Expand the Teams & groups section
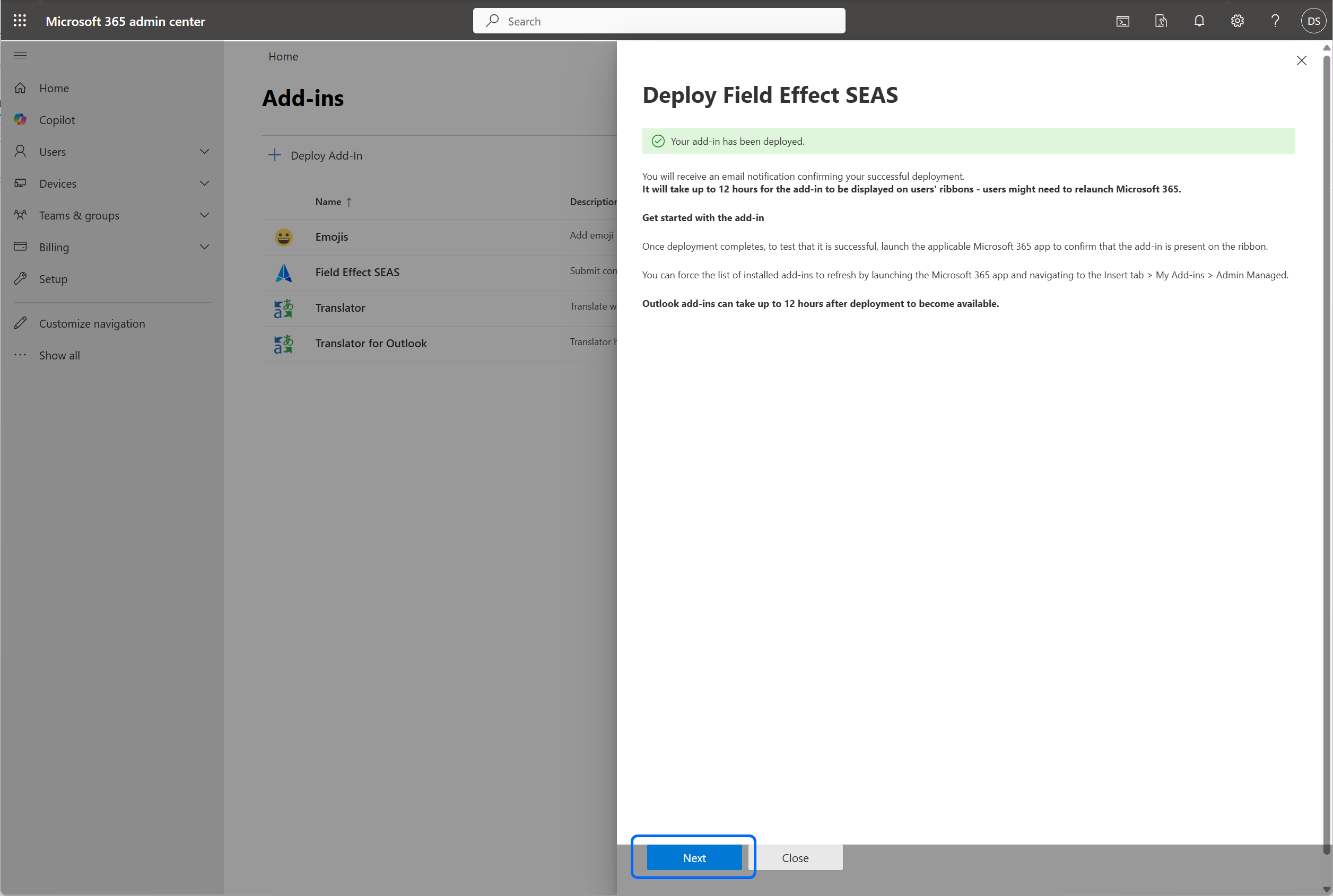1333x896 pixels. (204, 215)
